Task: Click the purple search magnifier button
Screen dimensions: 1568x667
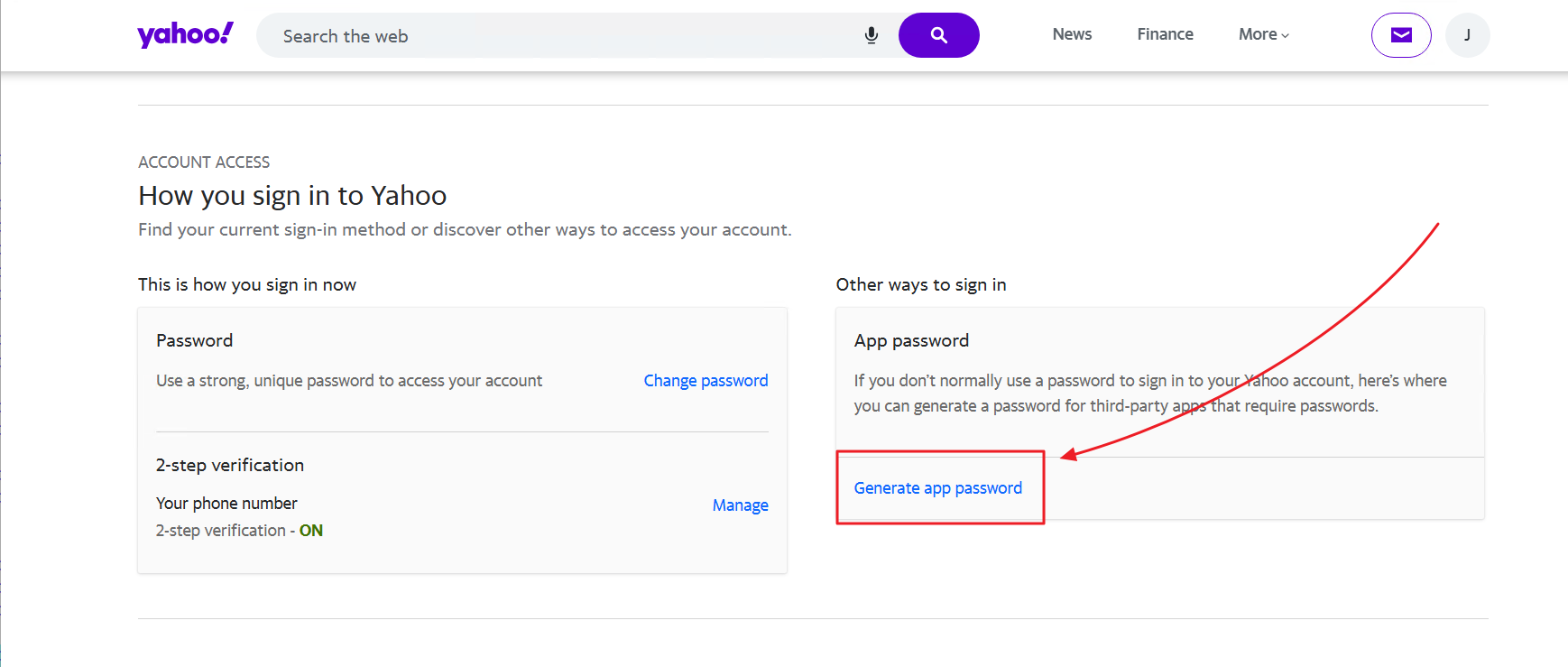Action: click(x=939, y=35)
